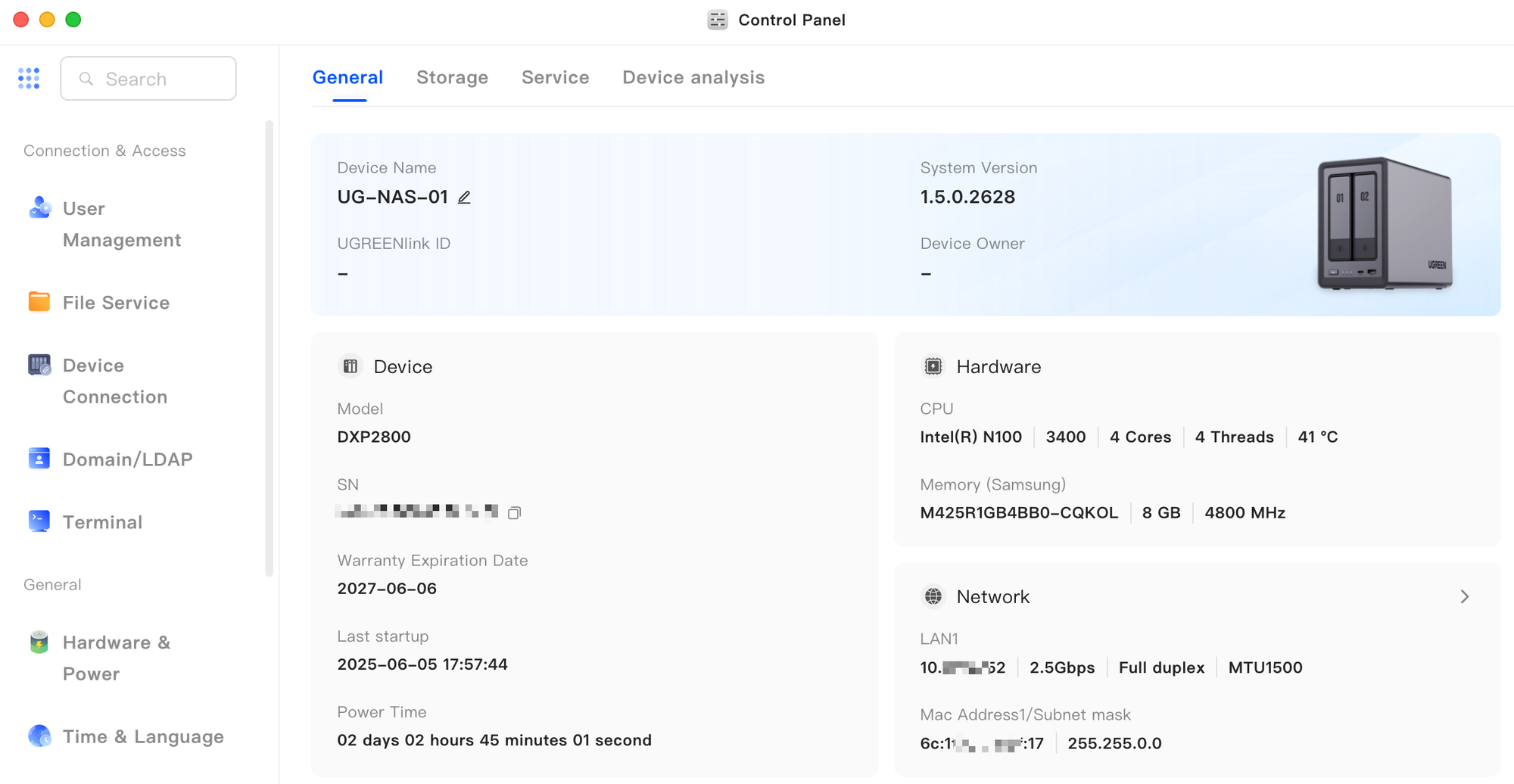This screenshot has height=784, width=1514.
Task: Maximize the Control Panel window
Action: [x=73, y=20]
